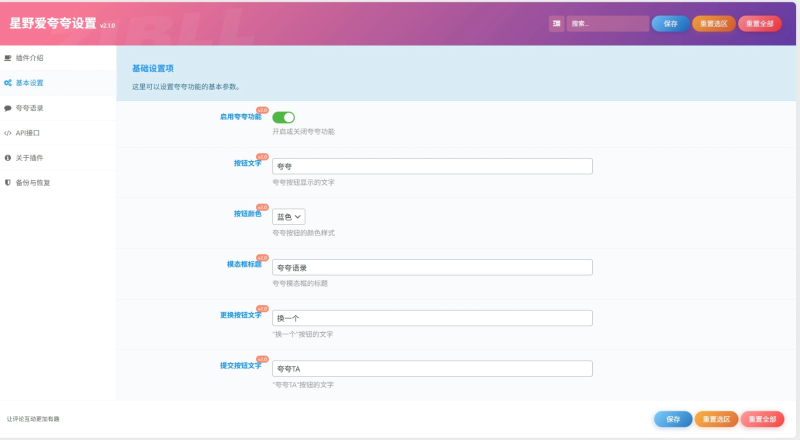800x440 pixels.
Task: Click the bottom 重置选区 button
Action: [716, 419]
